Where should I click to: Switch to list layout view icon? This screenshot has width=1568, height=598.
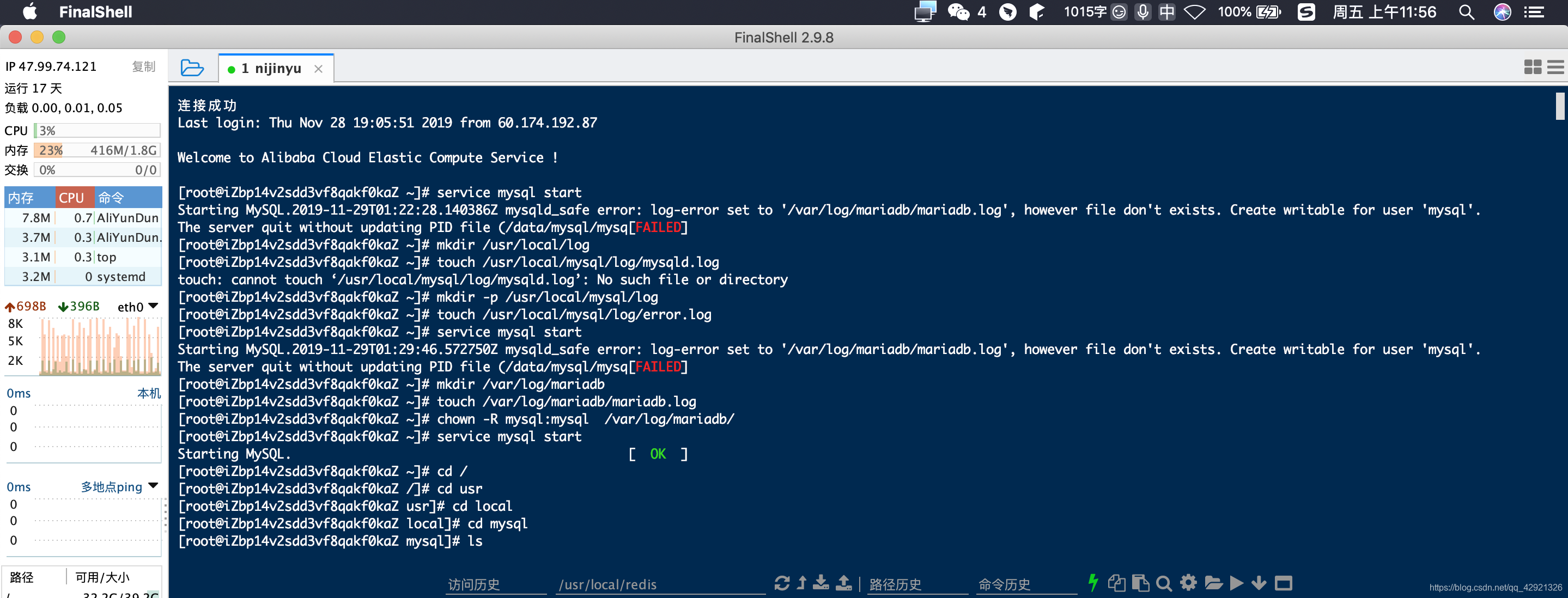tap(1554, 67)
